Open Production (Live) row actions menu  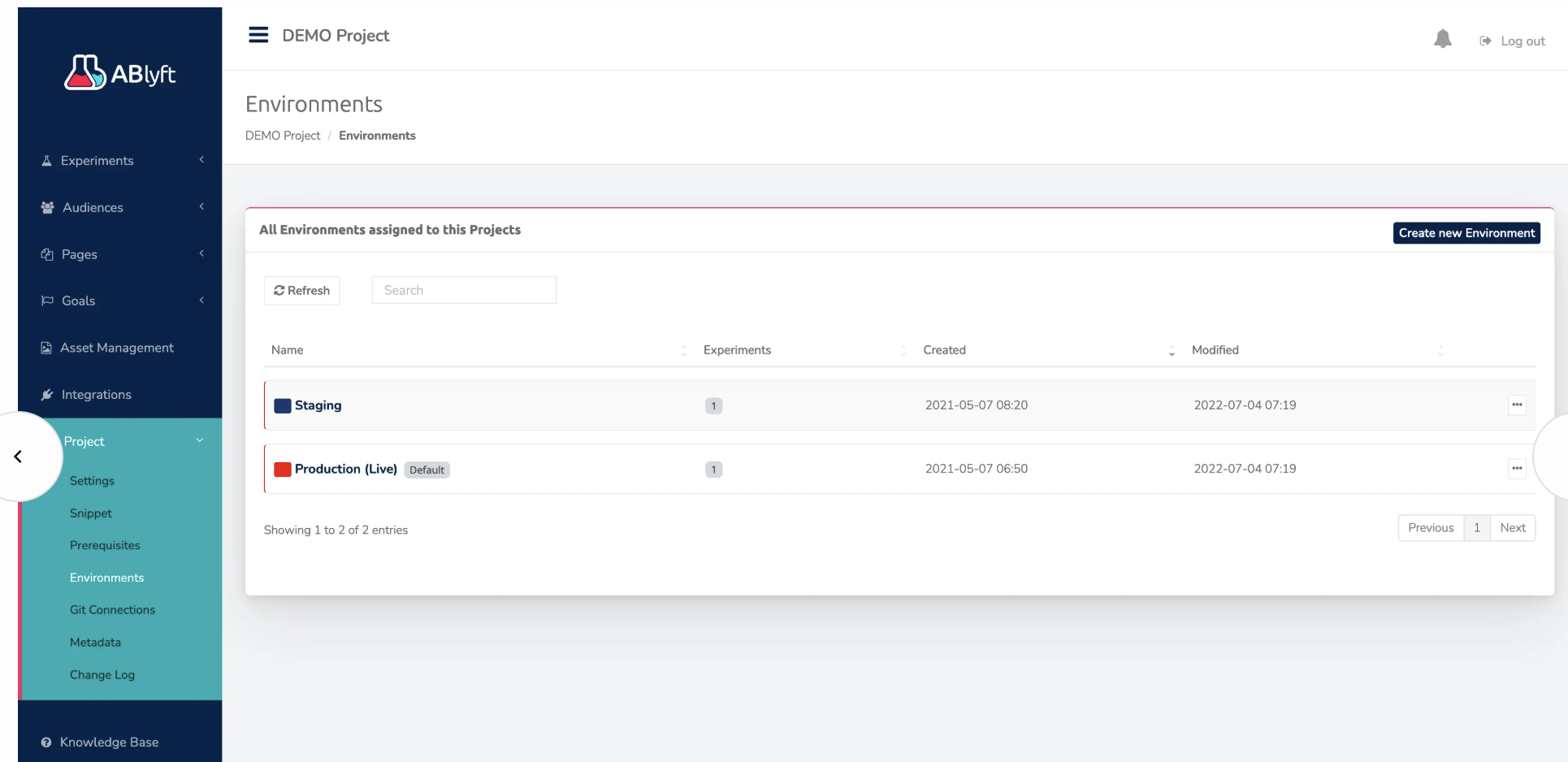pos(1516,468)
